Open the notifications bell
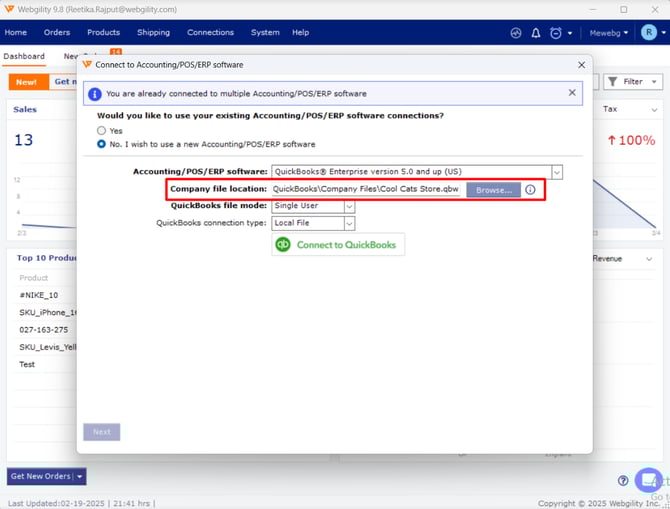 coord(536,33)
